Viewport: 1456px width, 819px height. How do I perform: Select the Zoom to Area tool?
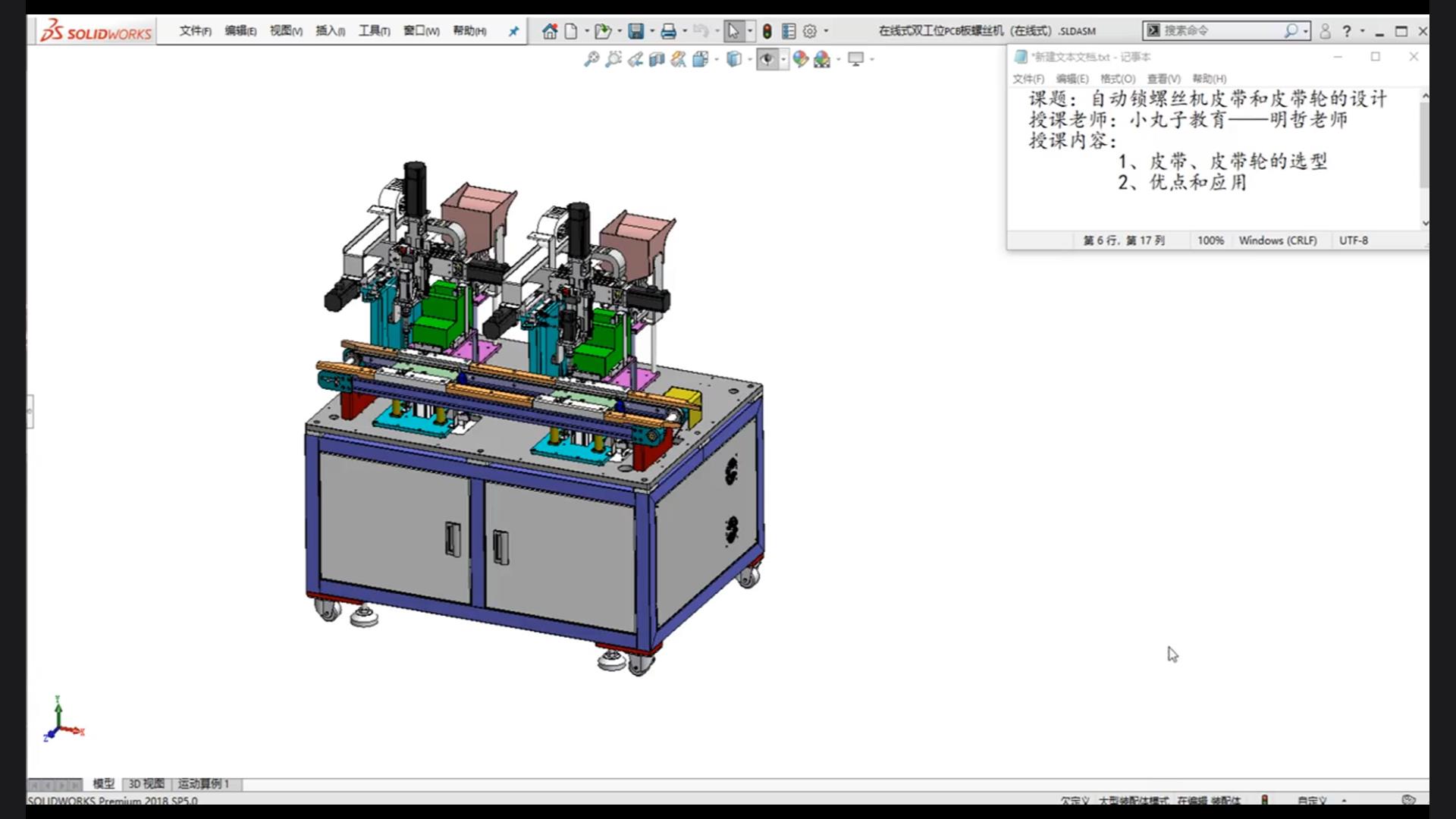[613, 59]
